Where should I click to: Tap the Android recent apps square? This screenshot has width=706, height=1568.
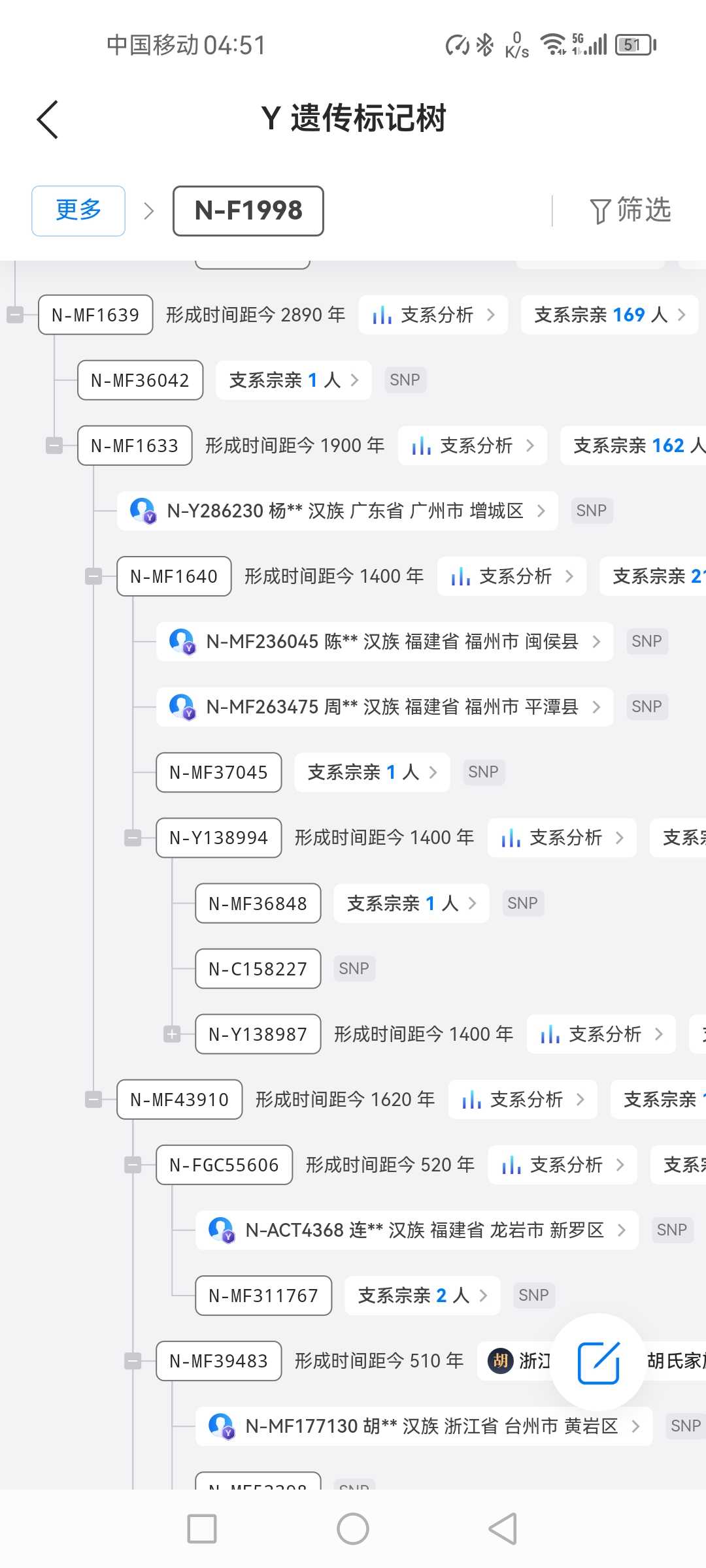pyautogui.click(x=202, y=1529)
